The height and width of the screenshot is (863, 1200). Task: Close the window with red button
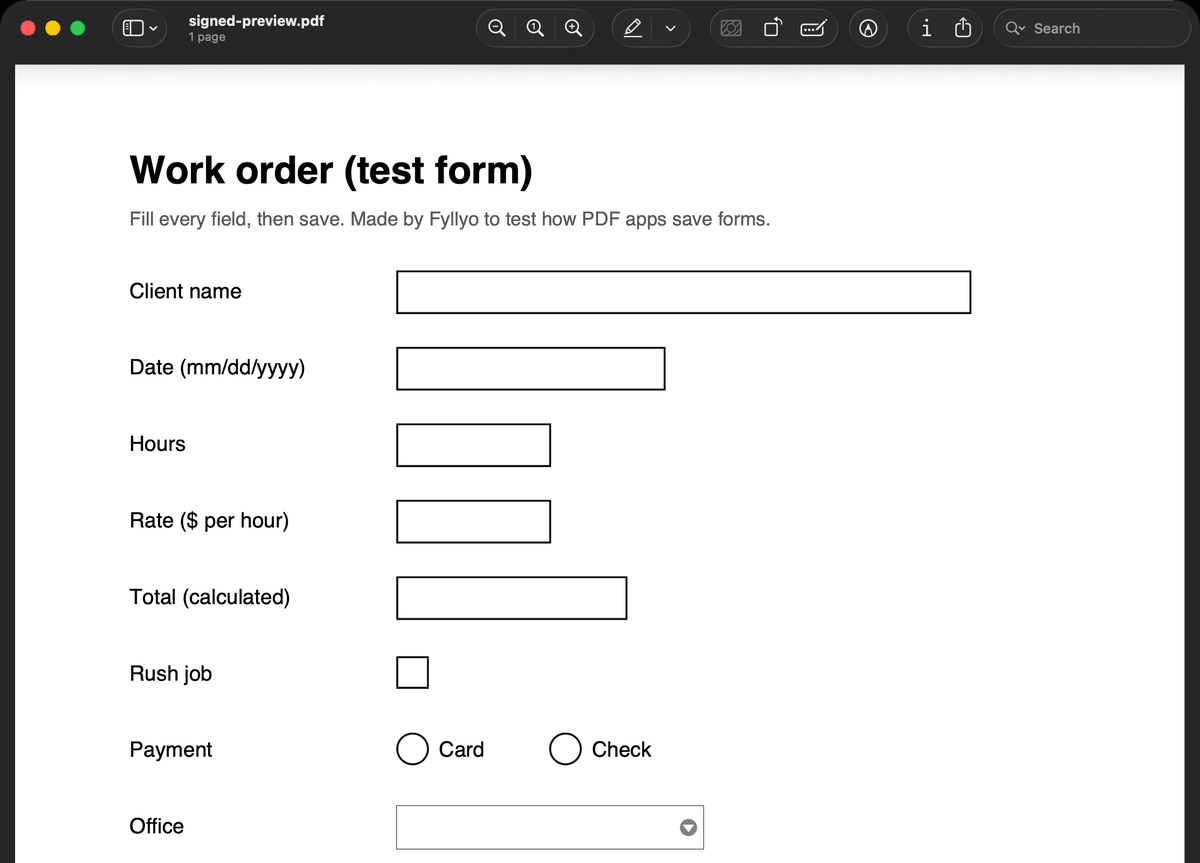pyautogui.click(x=28, y=29)
